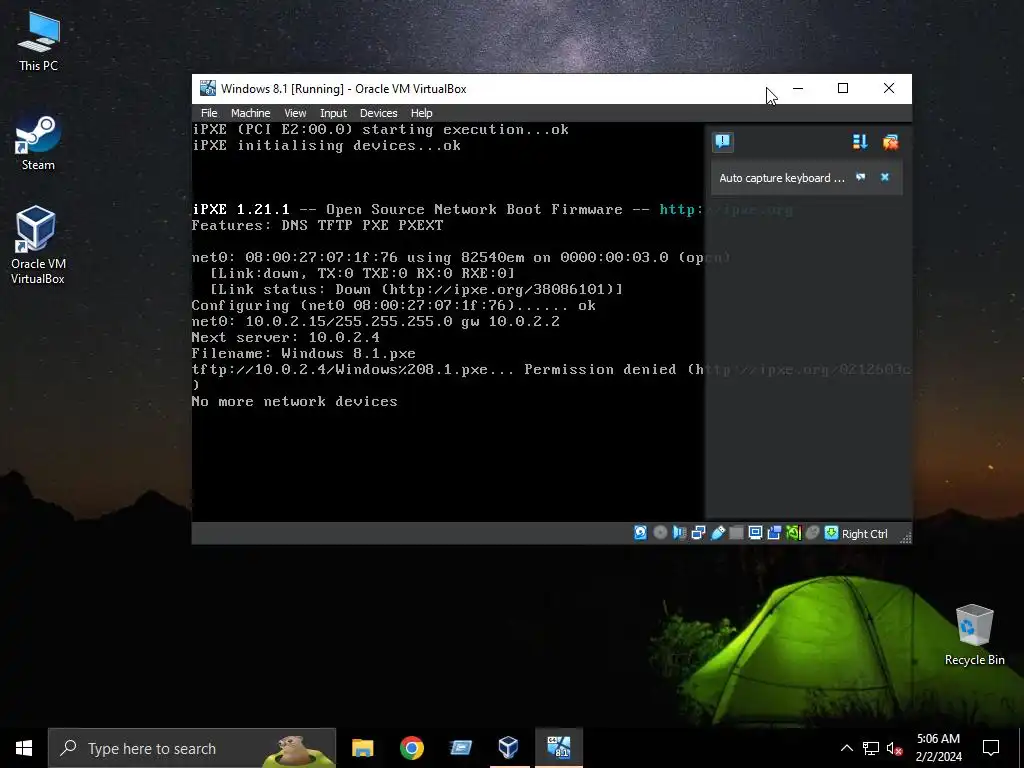
Task: Click the shared folders indicator
Action: (736, 533)
